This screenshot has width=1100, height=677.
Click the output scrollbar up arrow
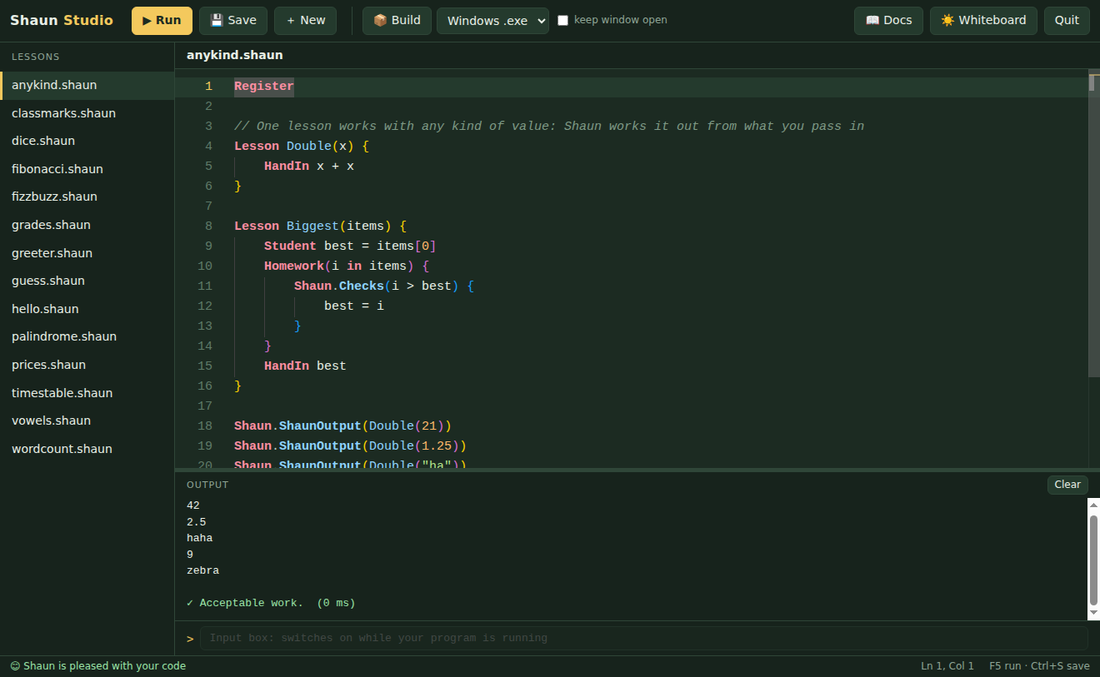click(1094, 504)
